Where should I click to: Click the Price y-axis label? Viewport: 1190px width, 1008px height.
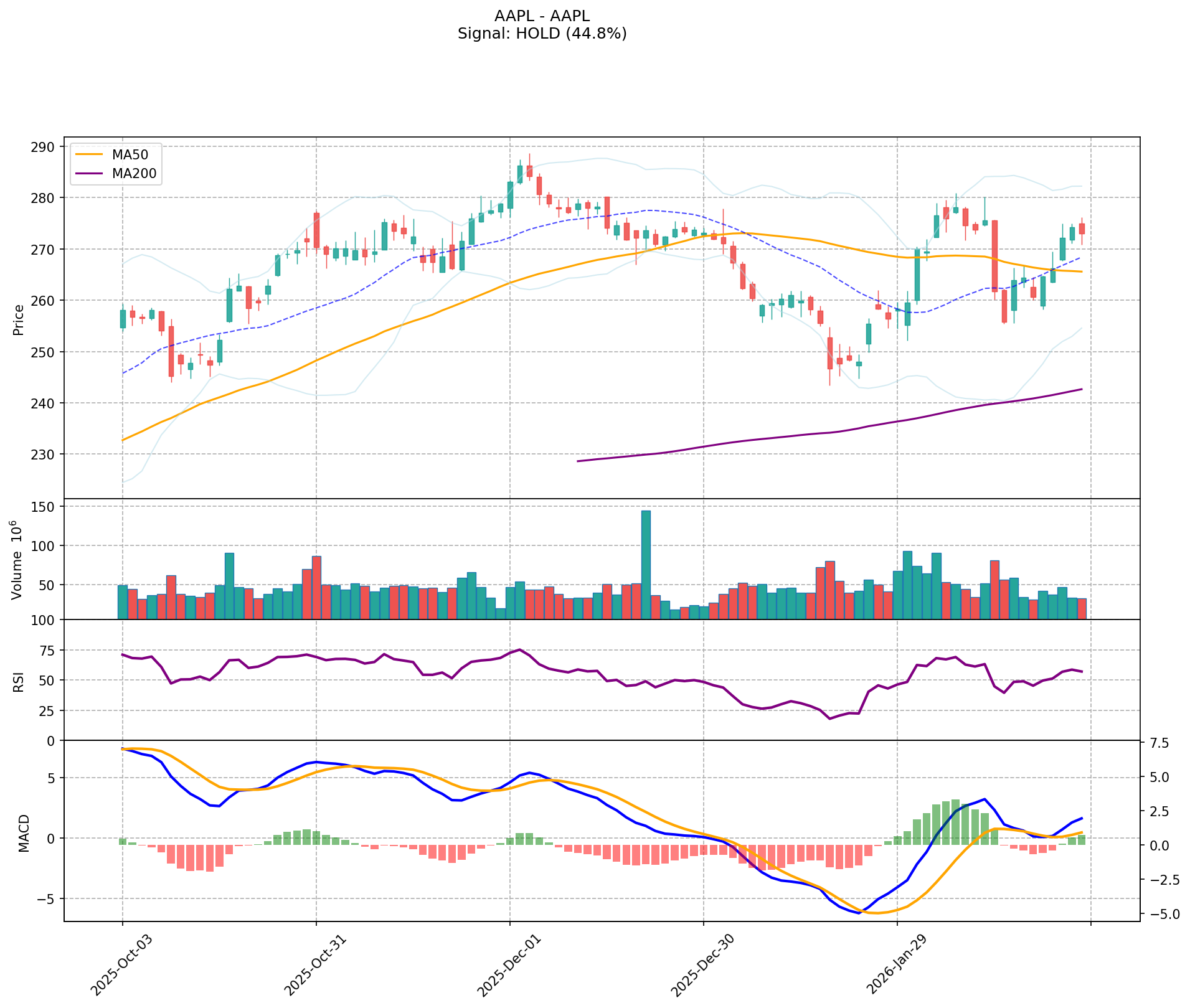pos(19,319)
